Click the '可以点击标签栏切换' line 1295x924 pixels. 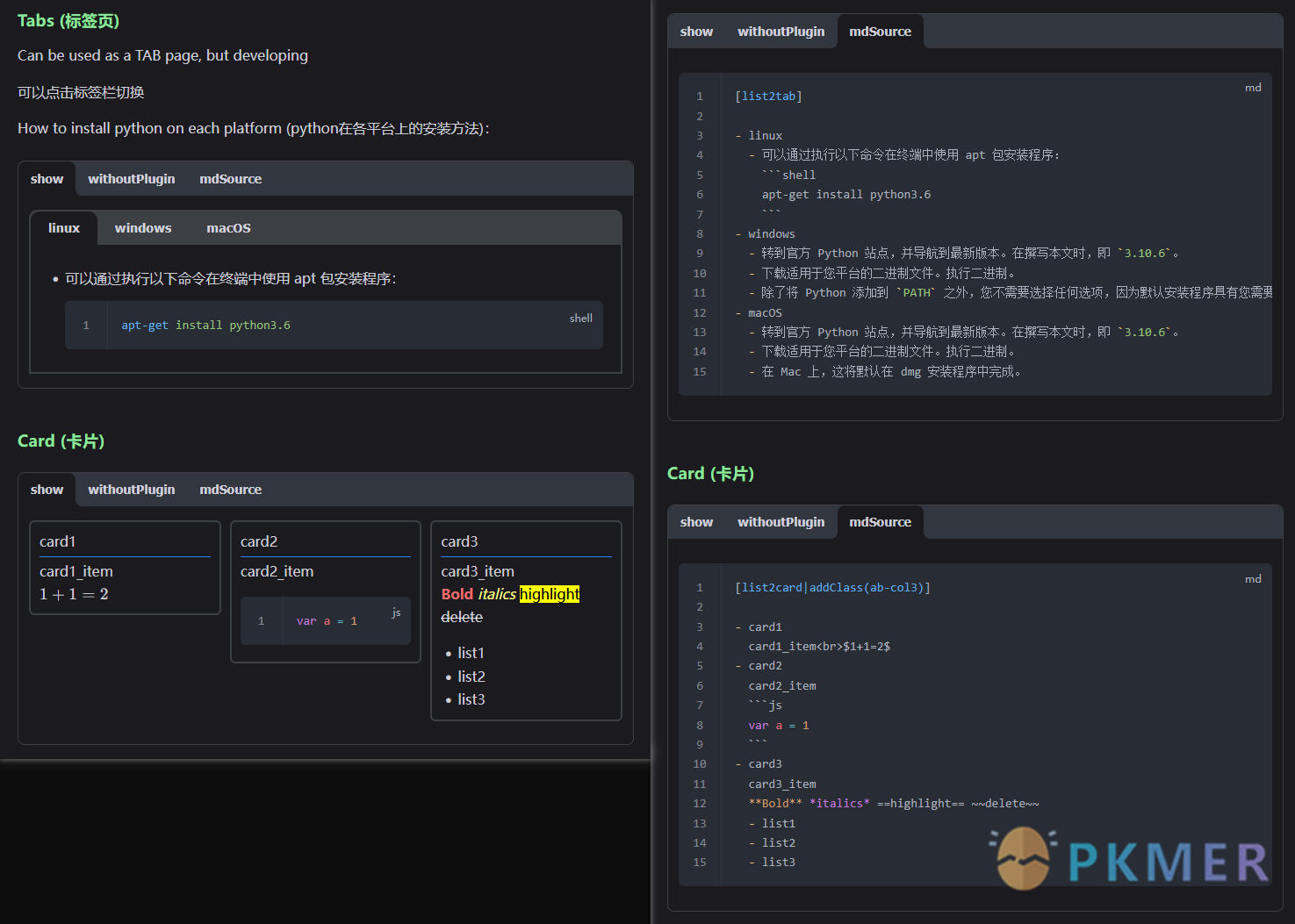(x=81, y=92)
